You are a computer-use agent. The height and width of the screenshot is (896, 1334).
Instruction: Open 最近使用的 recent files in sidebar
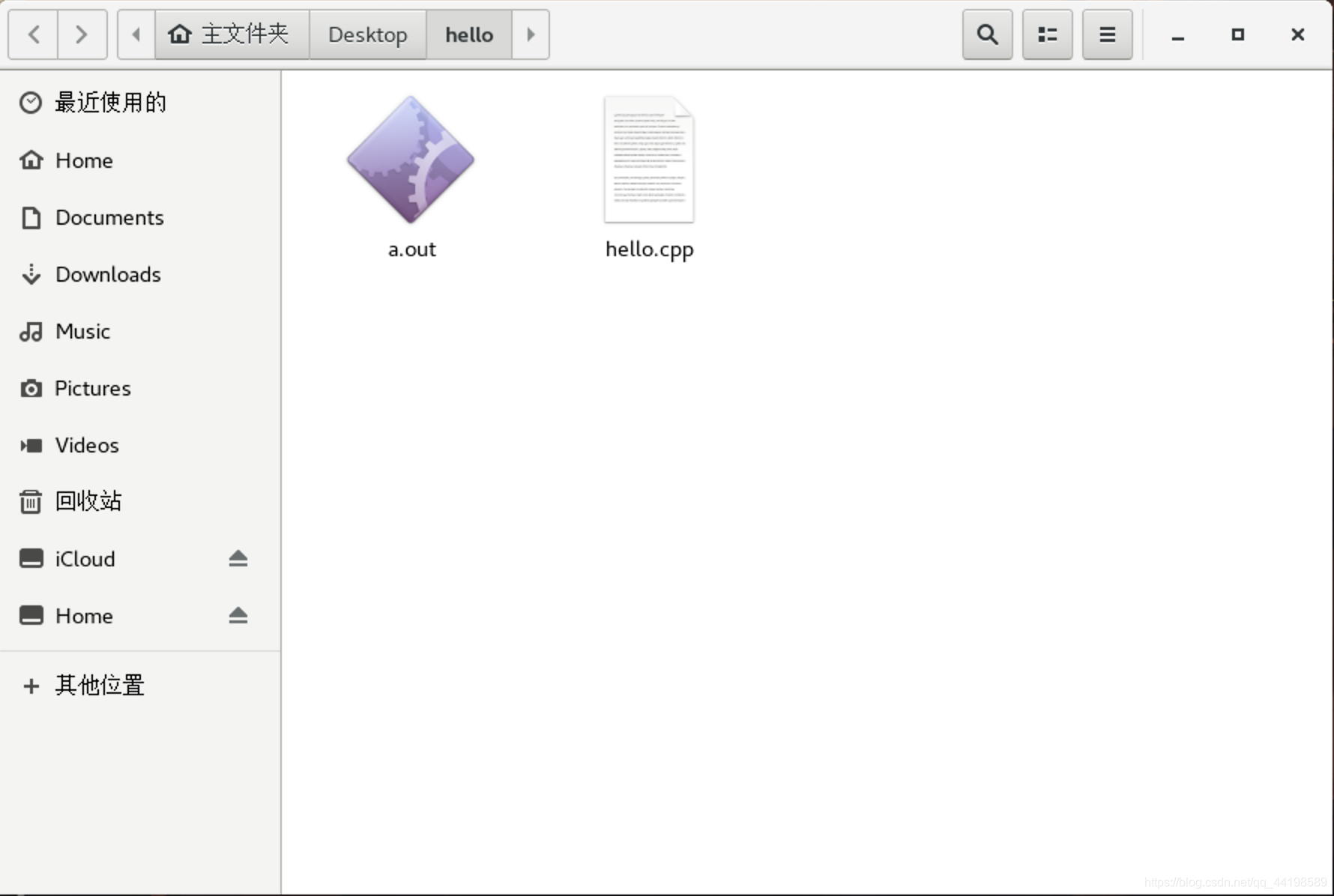point(140,103)
